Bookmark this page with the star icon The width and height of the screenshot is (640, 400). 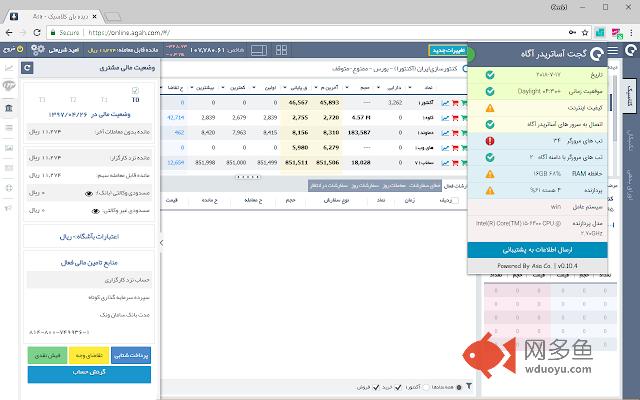(x=585, y=33)
